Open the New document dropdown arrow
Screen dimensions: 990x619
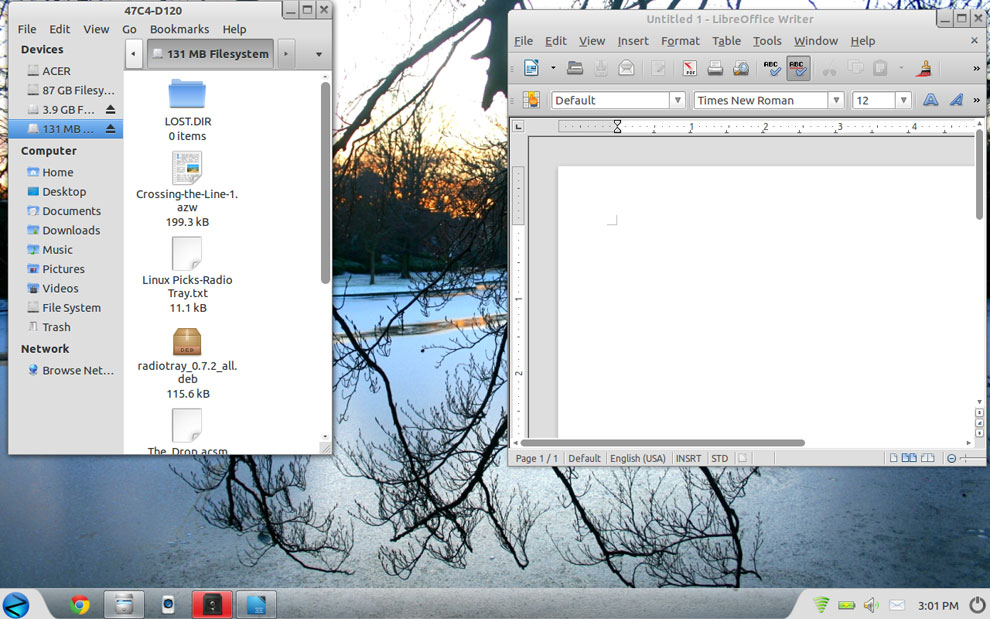[553, 68]
